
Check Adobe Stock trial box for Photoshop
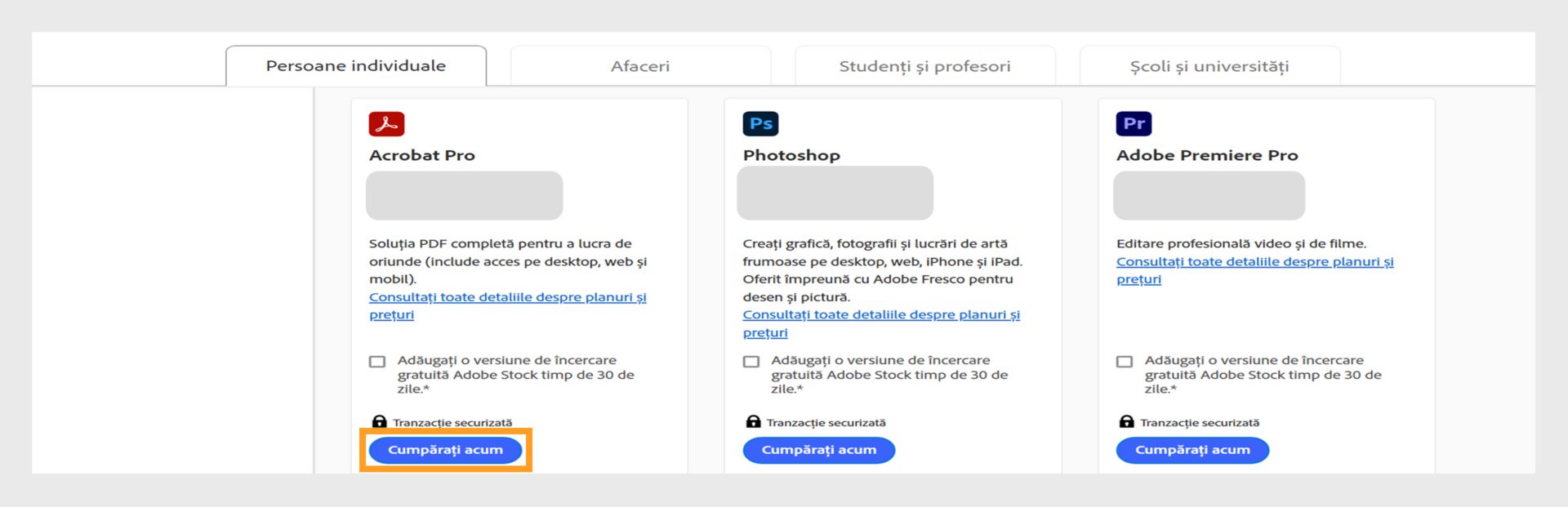(x=751, y=362)
